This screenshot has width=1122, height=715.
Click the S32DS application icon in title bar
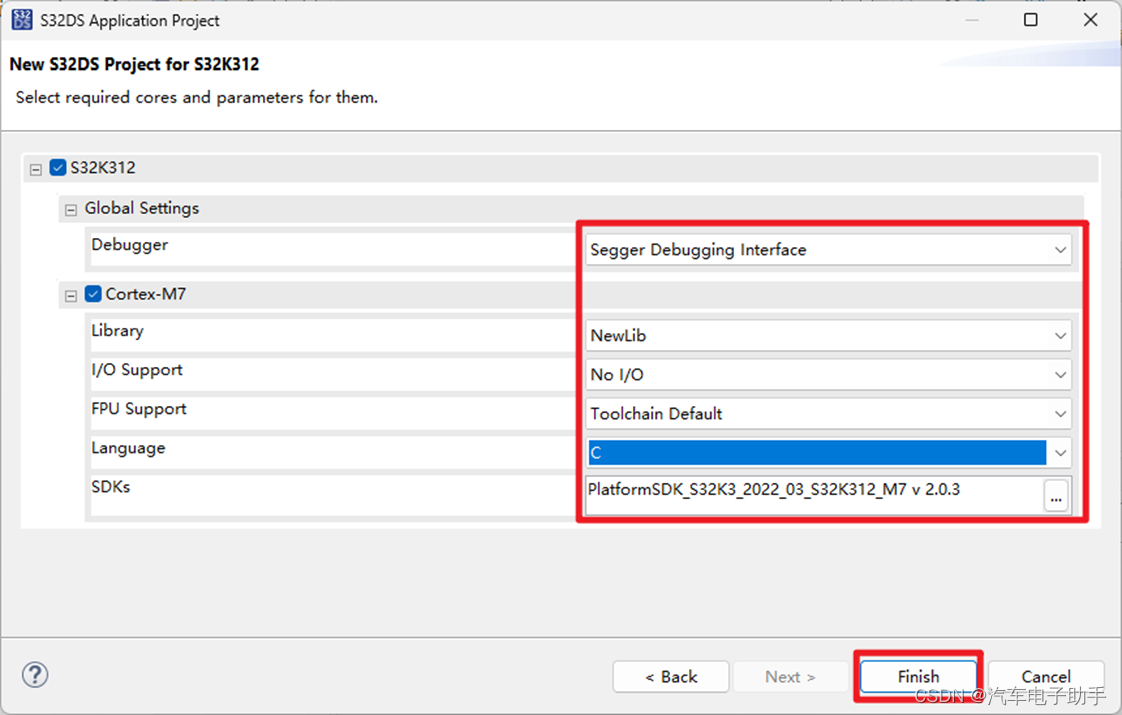[x=21, y=19]
